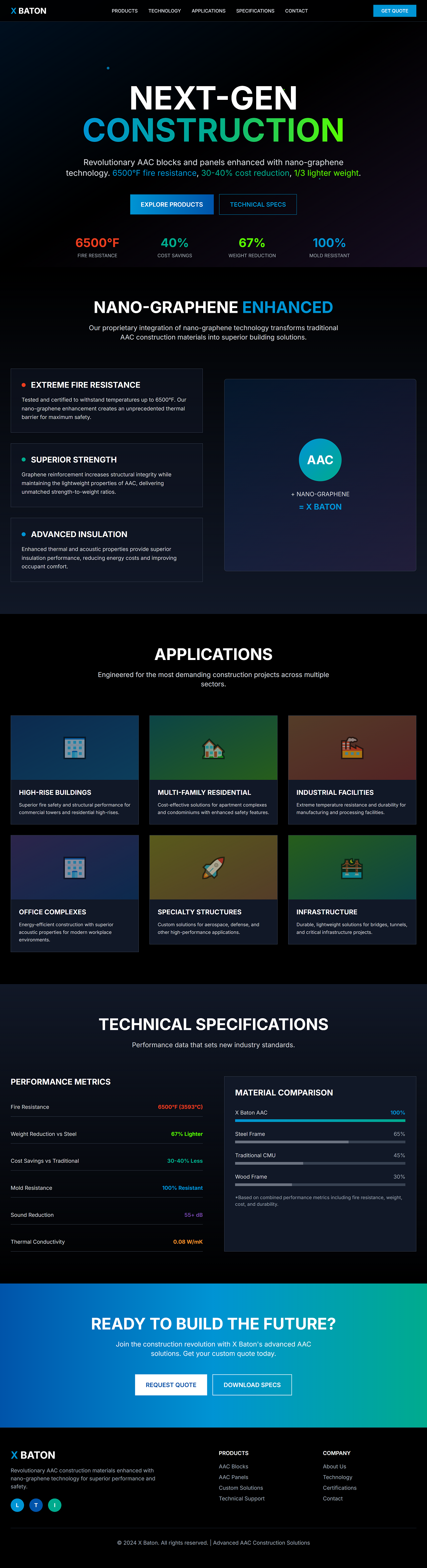This screenshot has height=1568, width=427.
Task: Open the Industrial Facilities card title
Action: 335,793
